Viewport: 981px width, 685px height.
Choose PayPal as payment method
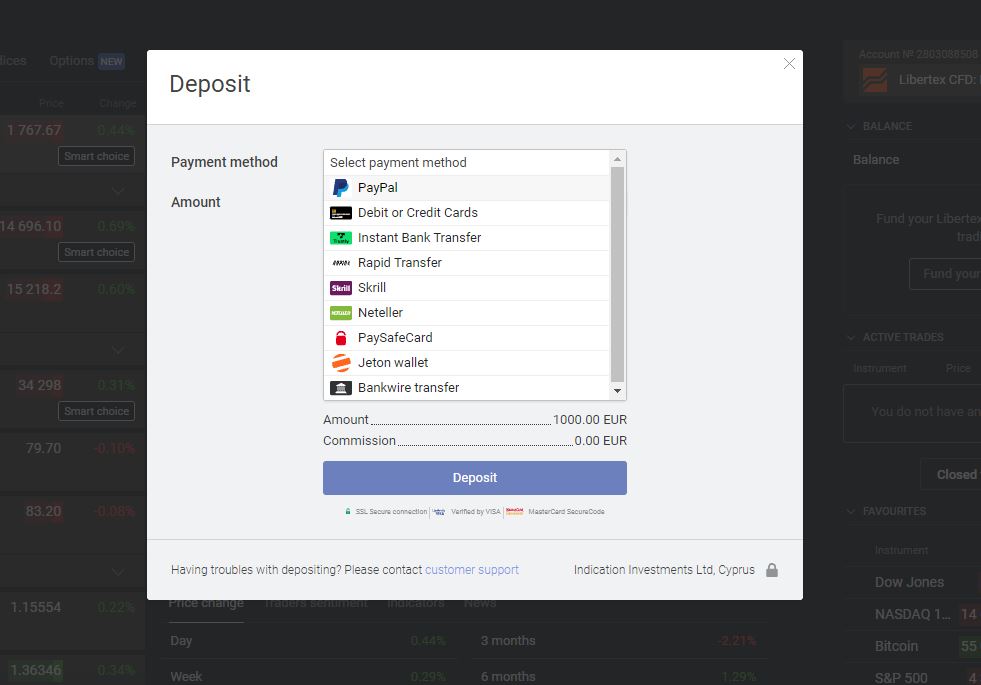point(466,188)
